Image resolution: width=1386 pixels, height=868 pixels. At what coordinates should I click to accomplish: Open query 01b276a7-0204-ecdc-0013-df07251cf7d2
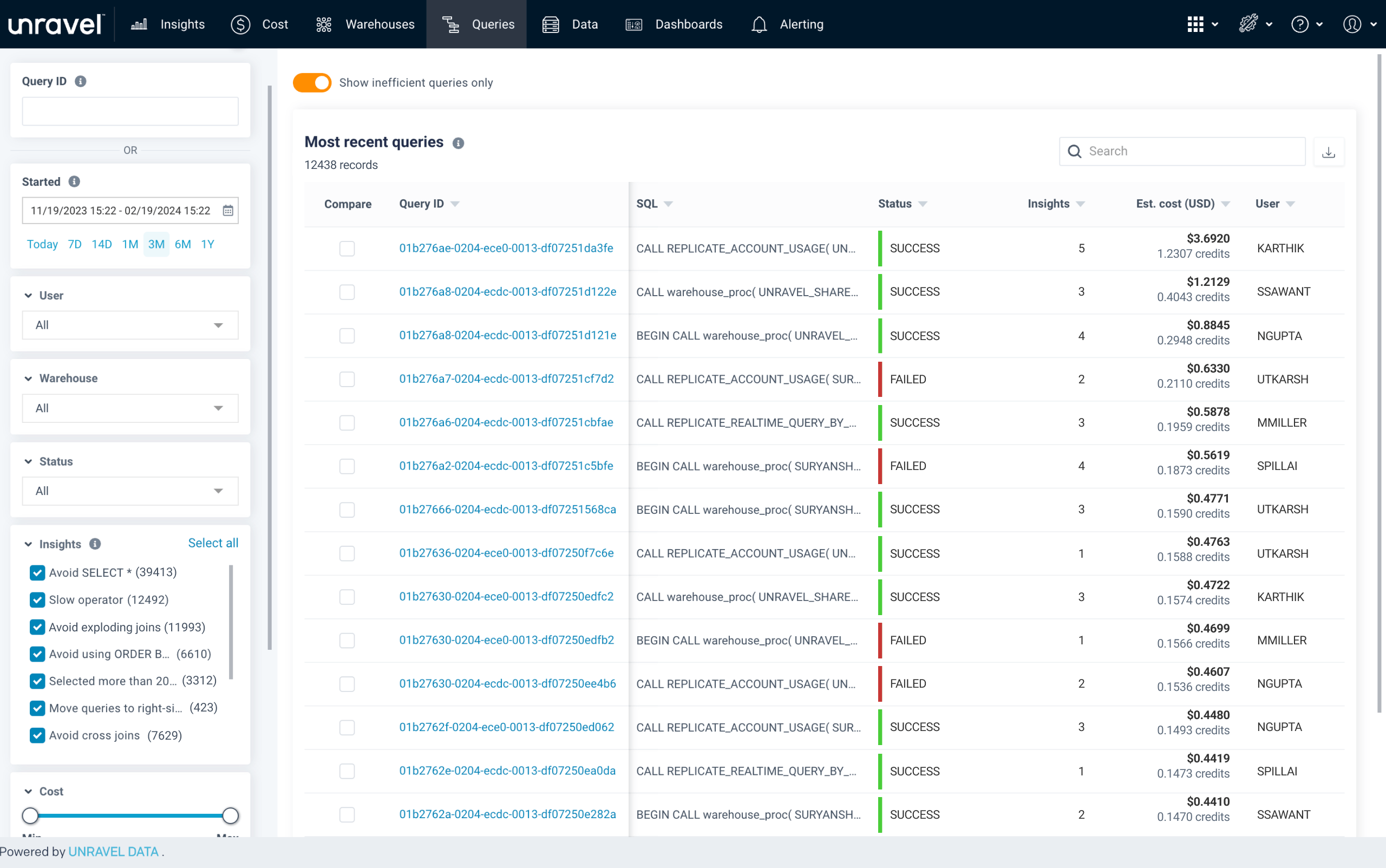coord(506,379)
